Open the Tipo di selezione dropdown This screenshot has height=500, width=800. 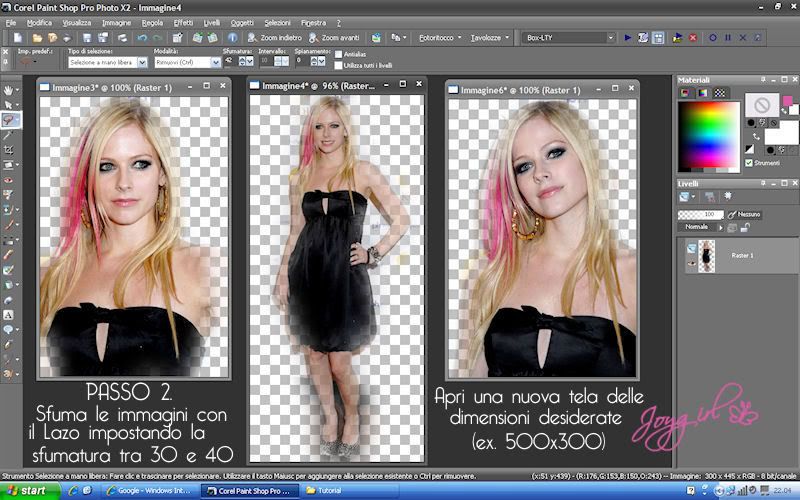click(x=142, y=62)
